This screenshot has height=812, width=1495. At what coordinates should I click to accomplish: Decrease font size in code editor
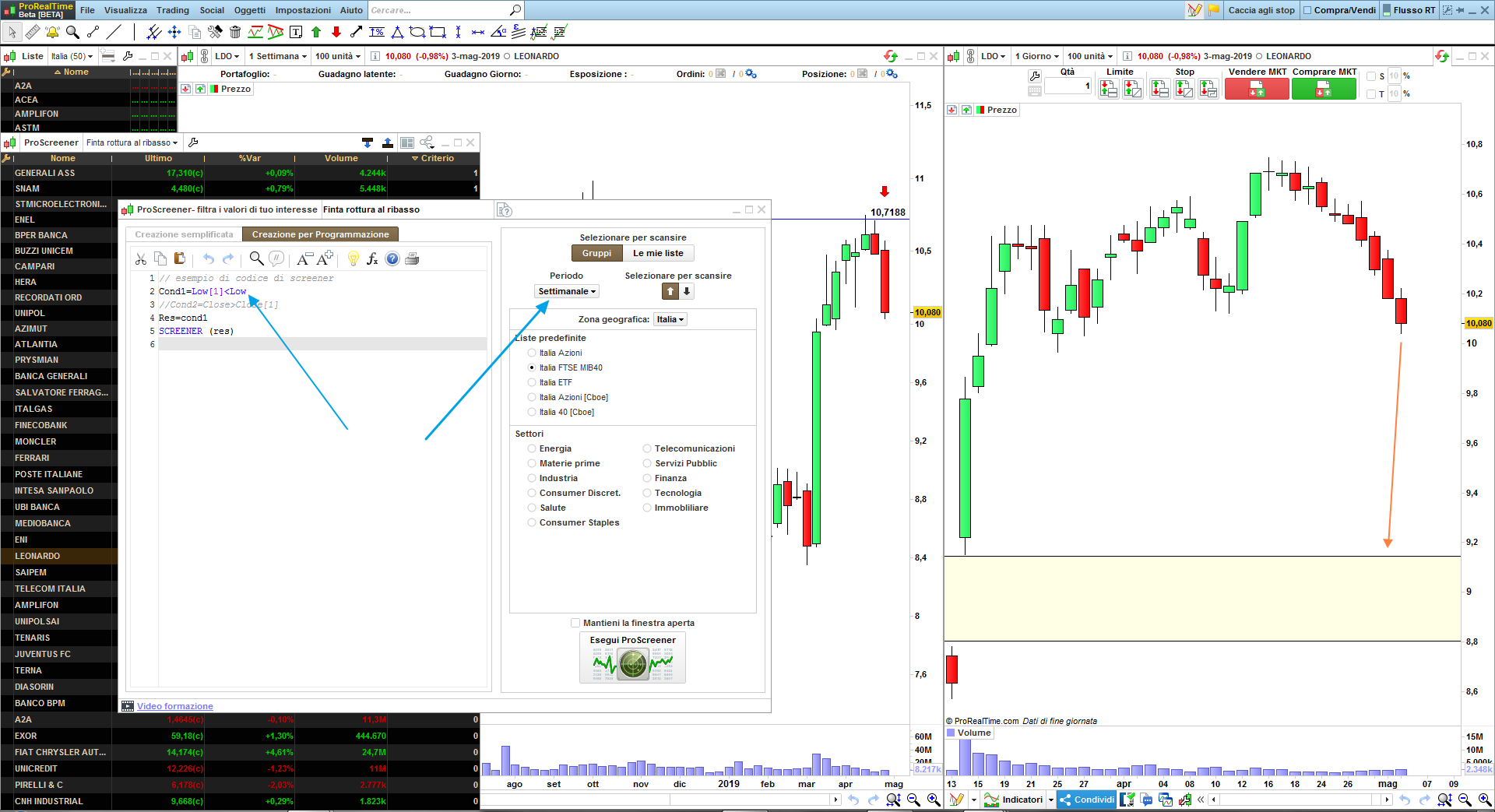click(304, 259)
